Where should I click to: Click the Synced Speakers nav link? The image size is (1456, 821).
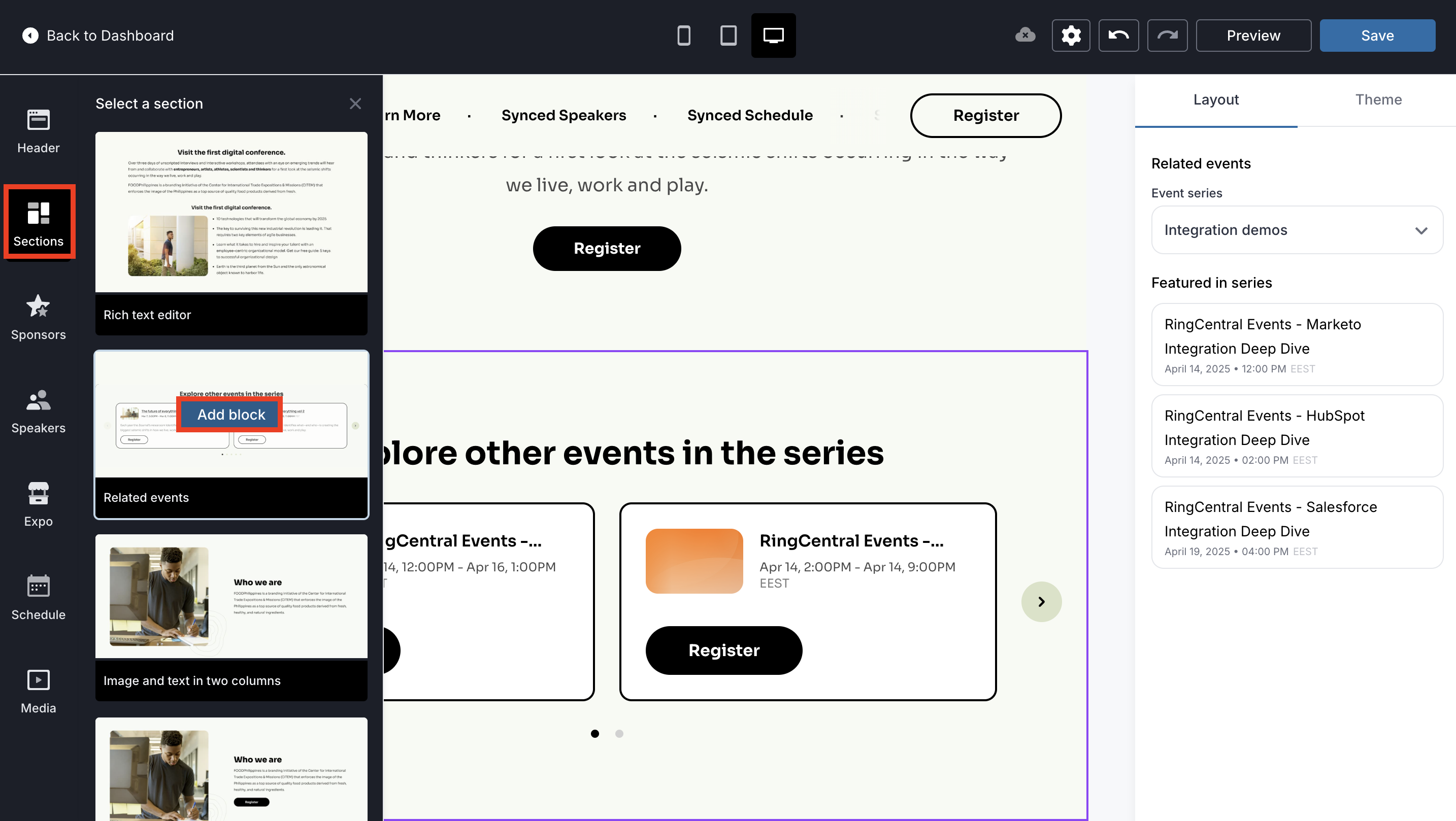[x=564, y=115]
